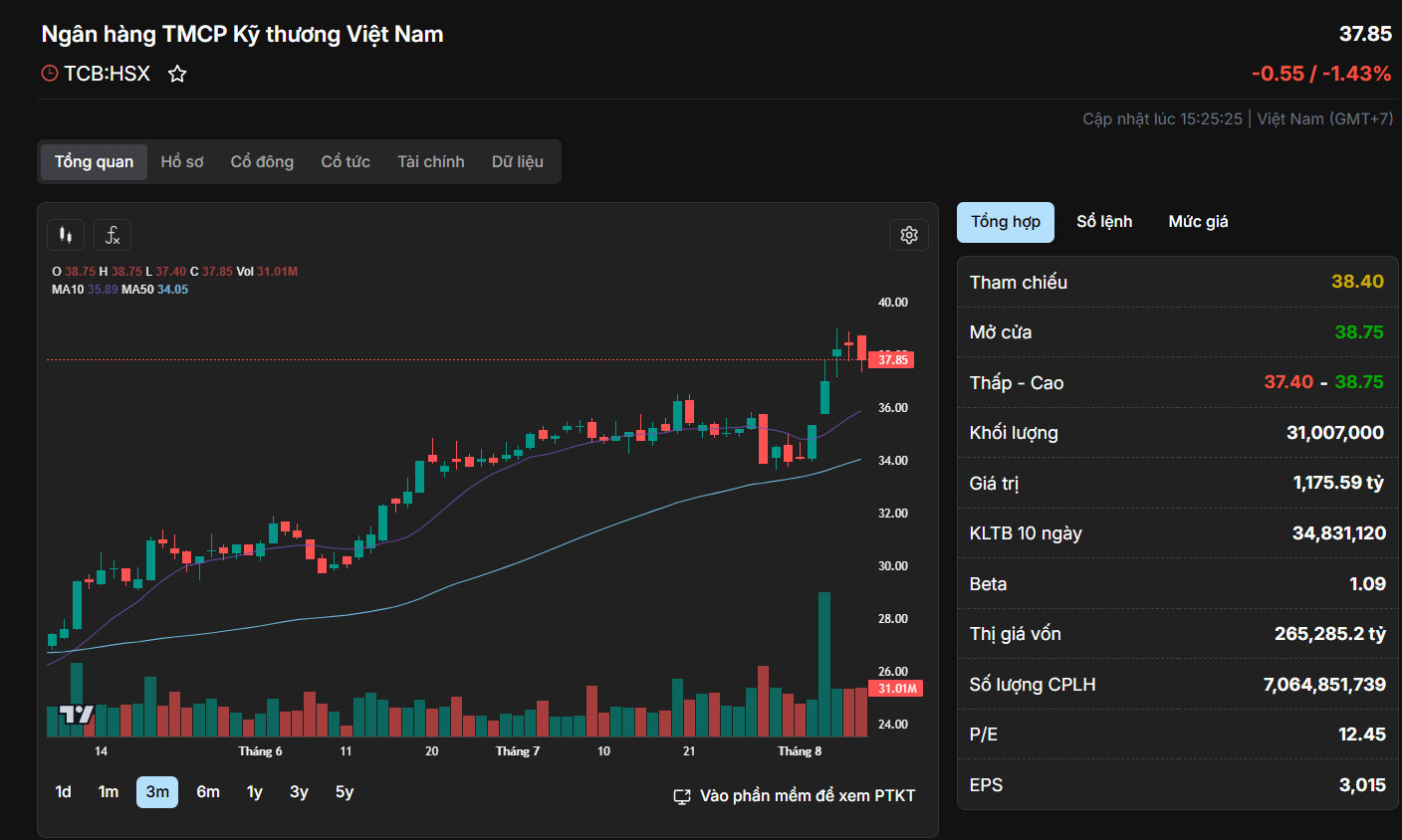This screenshot has width=1402, height=840.
Task: Click the Cập nhật lúc 15:25:25 timestamp
Action: 1163,119
